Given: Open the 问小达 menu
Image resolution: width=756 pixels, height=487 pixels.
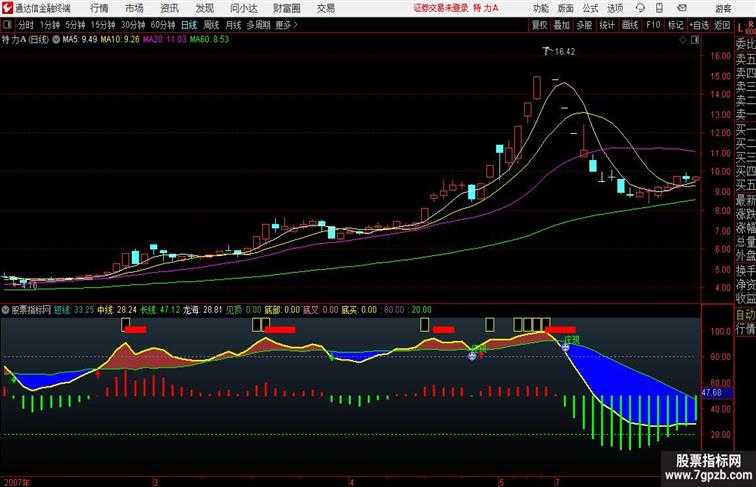Looking at the screenshot, I should 243,8.
